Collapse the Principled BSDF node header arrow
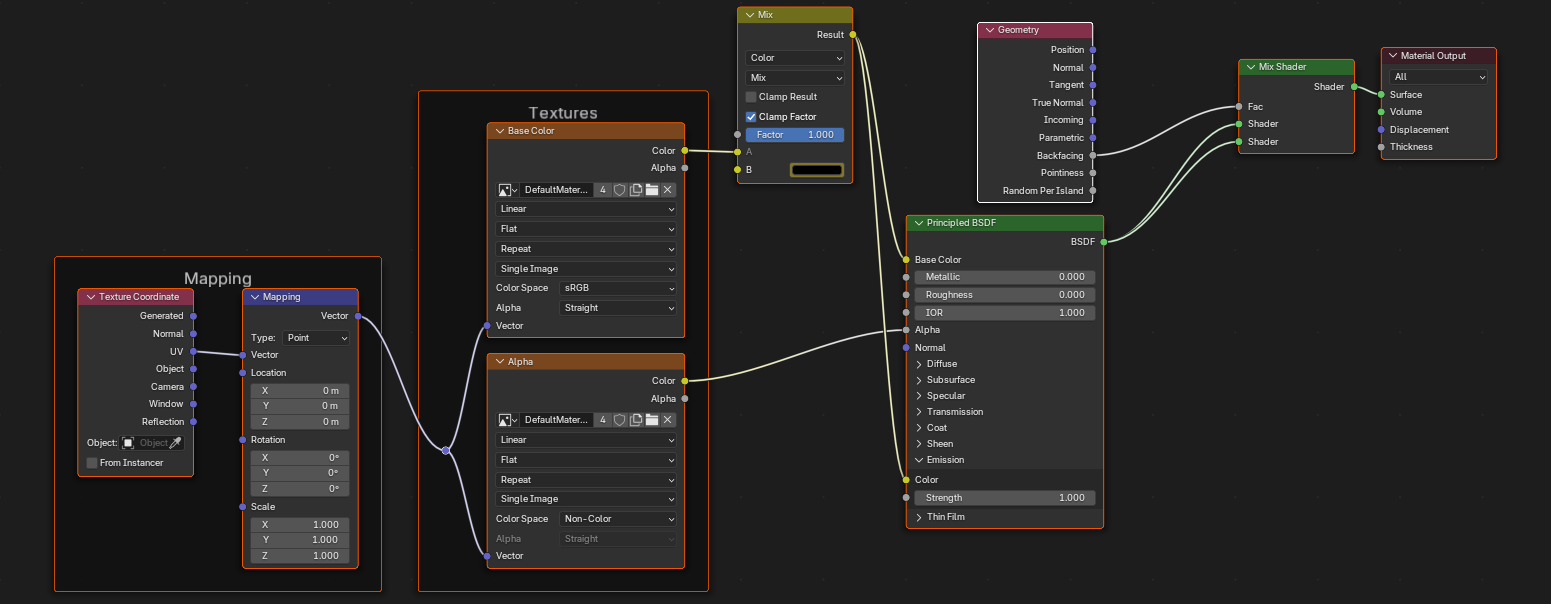Image resolution: width=1551 pixels, height=604 pixels. [x=918, y=223]
